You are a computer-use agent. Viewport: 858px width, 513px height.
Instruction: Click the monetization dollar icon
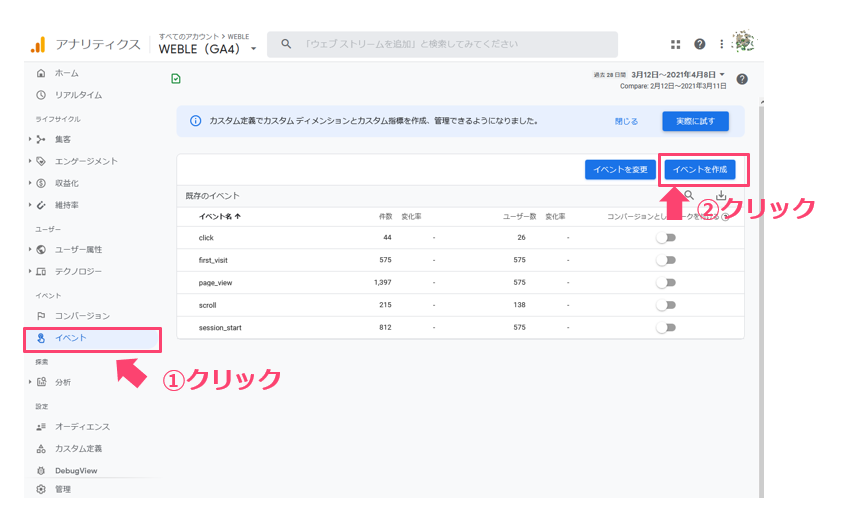tap(41, 183)
